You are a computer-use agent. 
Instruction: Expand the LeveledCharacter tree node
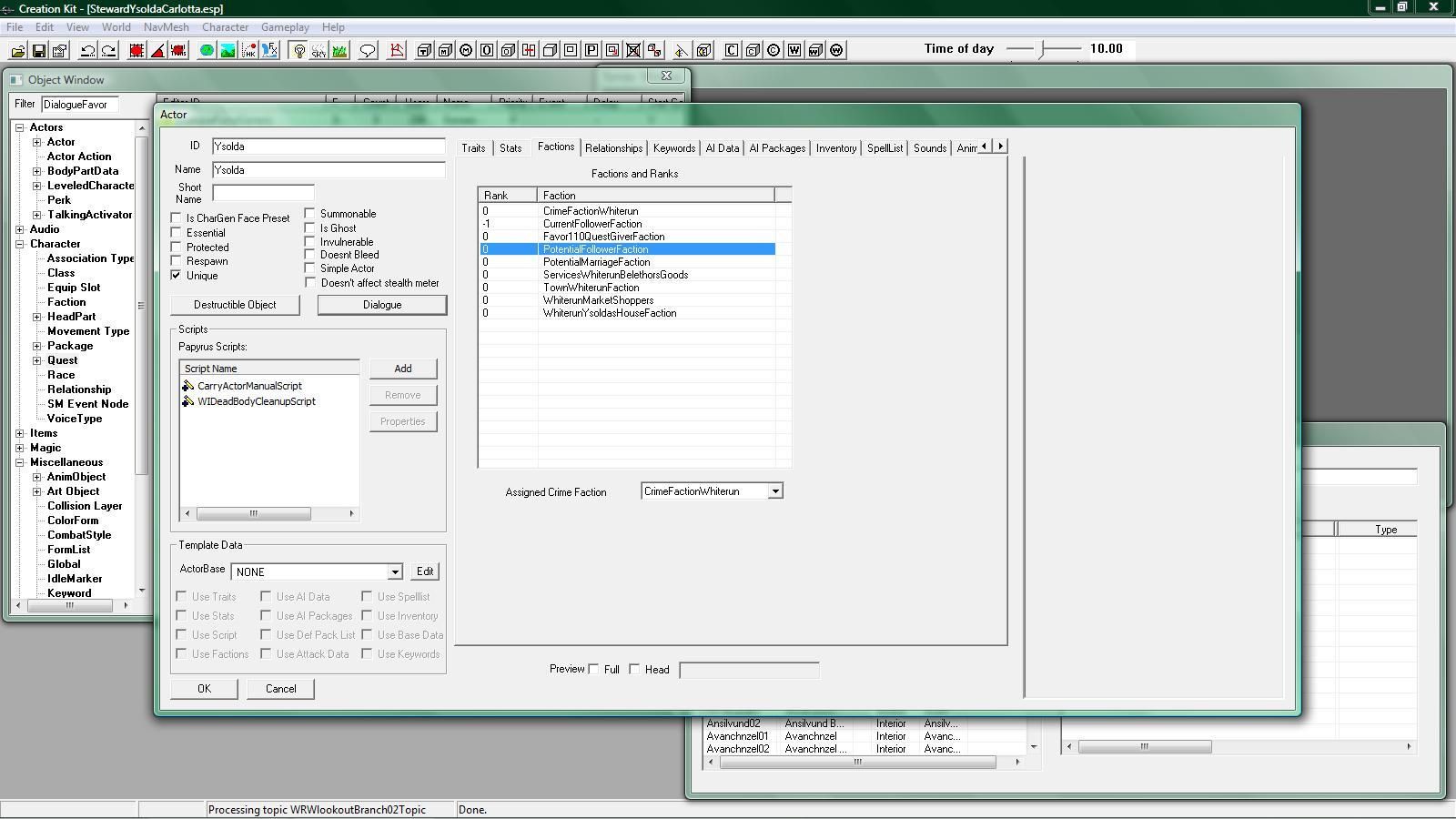point(37,186)
